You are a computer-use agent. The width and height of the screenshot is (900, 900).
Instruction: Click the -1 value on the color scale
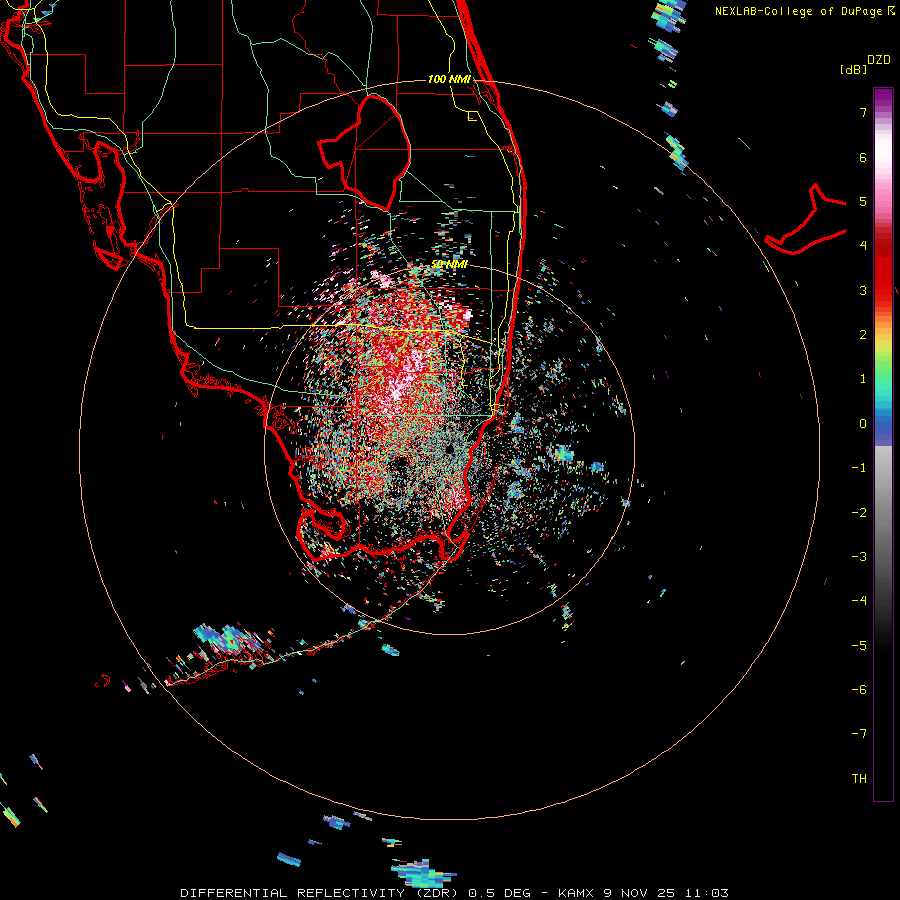(x=859, y=468)
